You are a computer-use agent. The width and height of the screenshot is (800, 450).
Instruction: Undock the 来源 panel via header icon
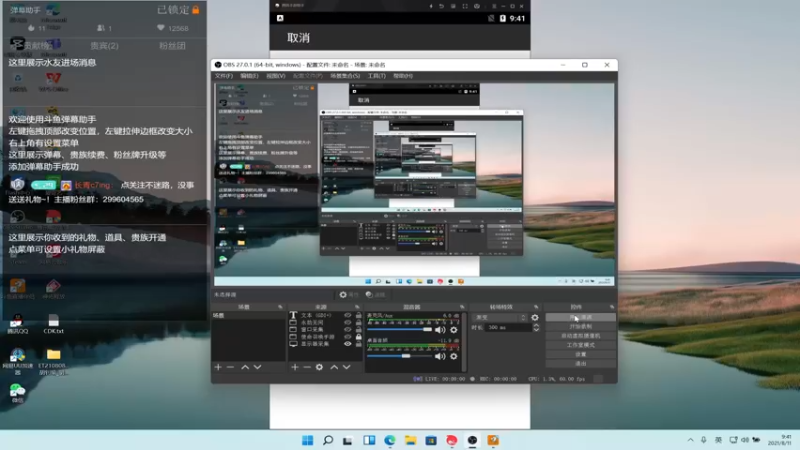point(357,307)
